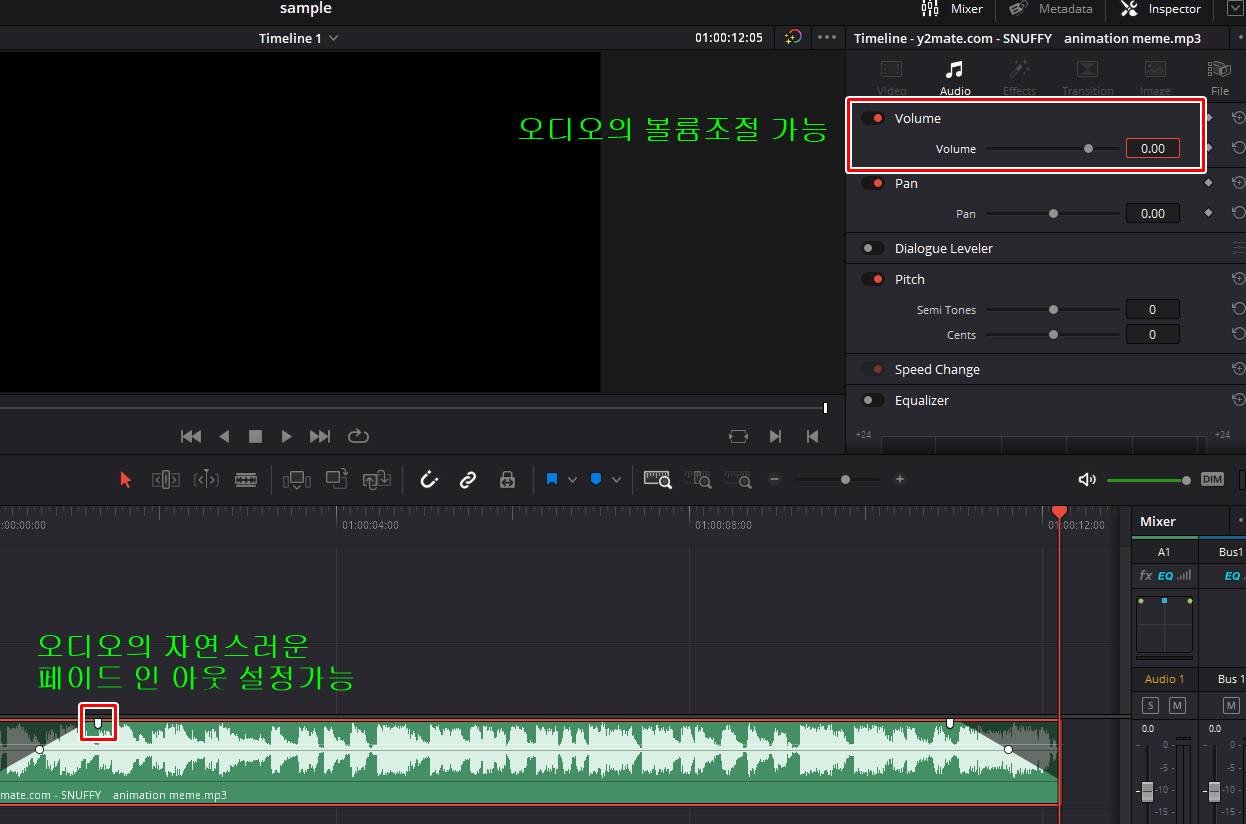
Task: Click the Cents value field
Action: click(x=1152, y=335)
